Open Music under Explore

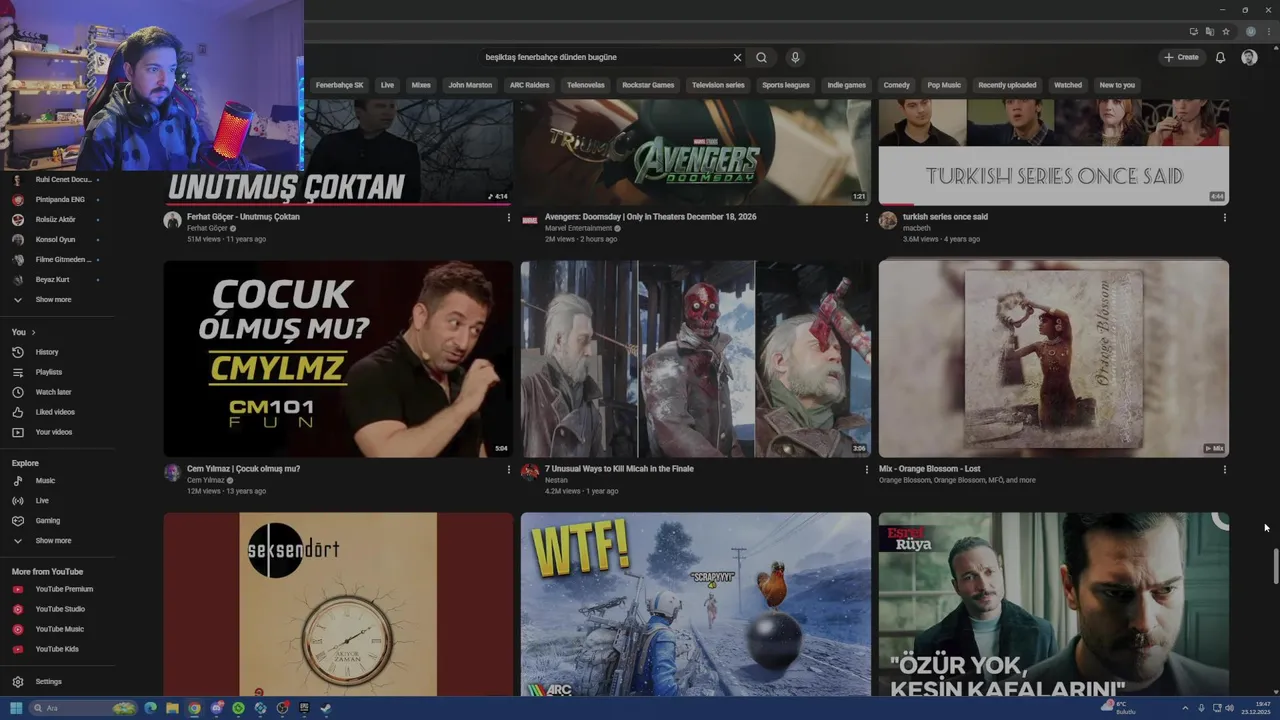pos(45,481)
